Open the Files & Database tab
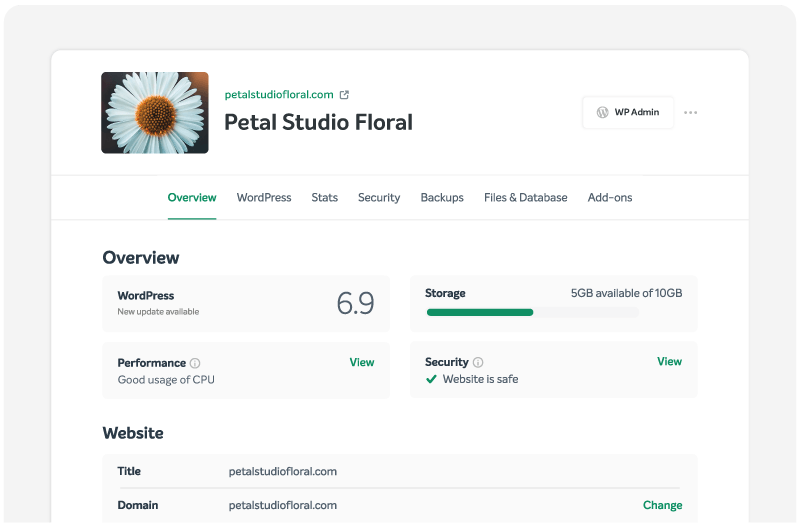 (x=526, y=198)
